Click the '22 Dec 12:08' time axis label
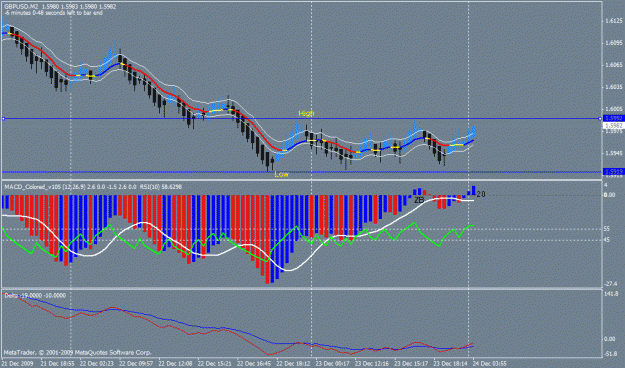The width and height of the screenshot is (625, 368). point(175,364)
